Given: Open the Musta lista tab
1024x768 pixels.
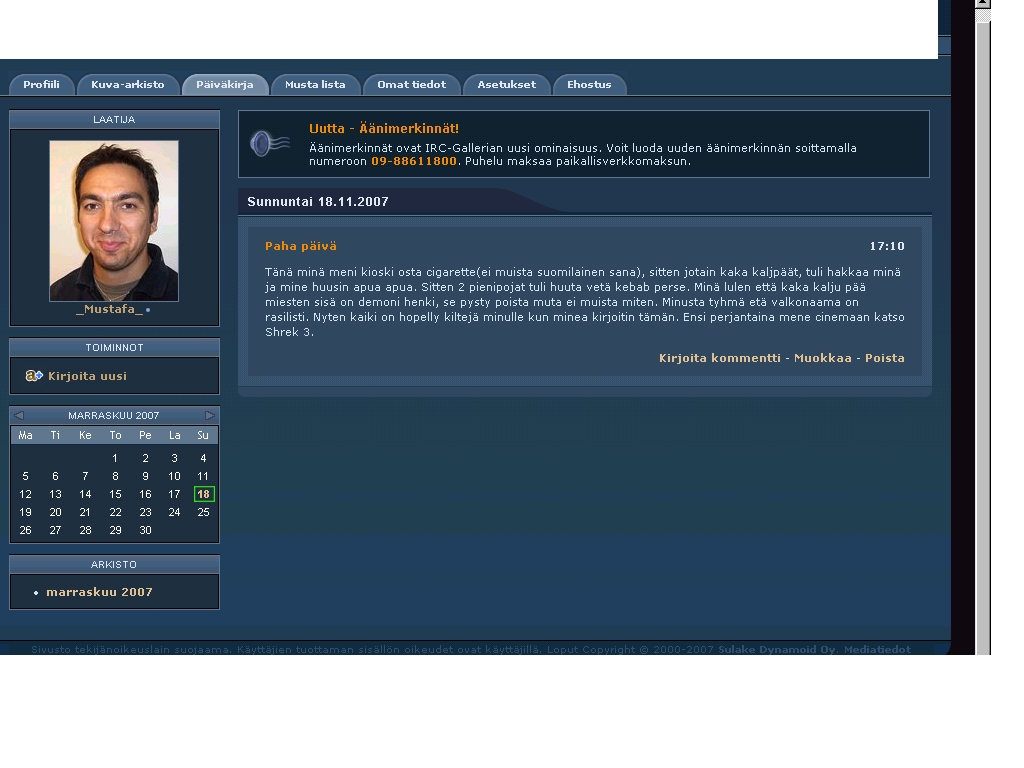Looking at the screenshot, I should pyautogui.click(x=315, y=85).
